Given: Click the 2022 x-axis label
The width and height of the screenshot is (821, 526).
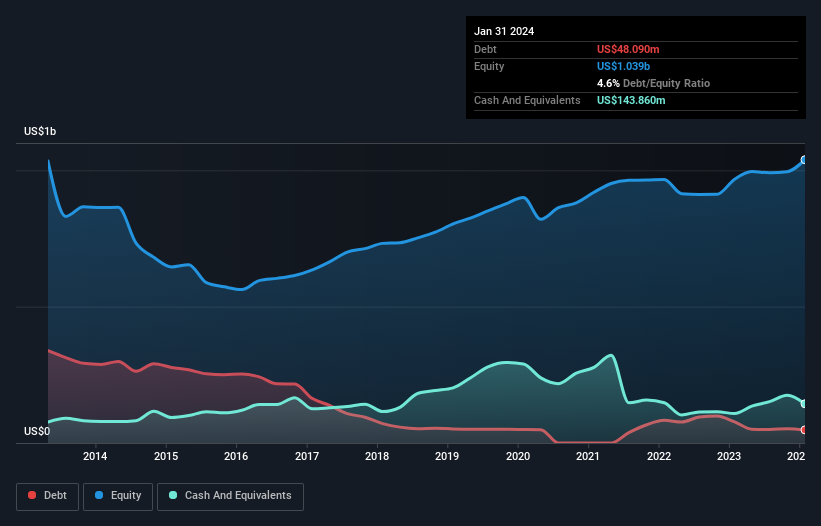Looking at the screenshot, I should (x=659, y=456).
